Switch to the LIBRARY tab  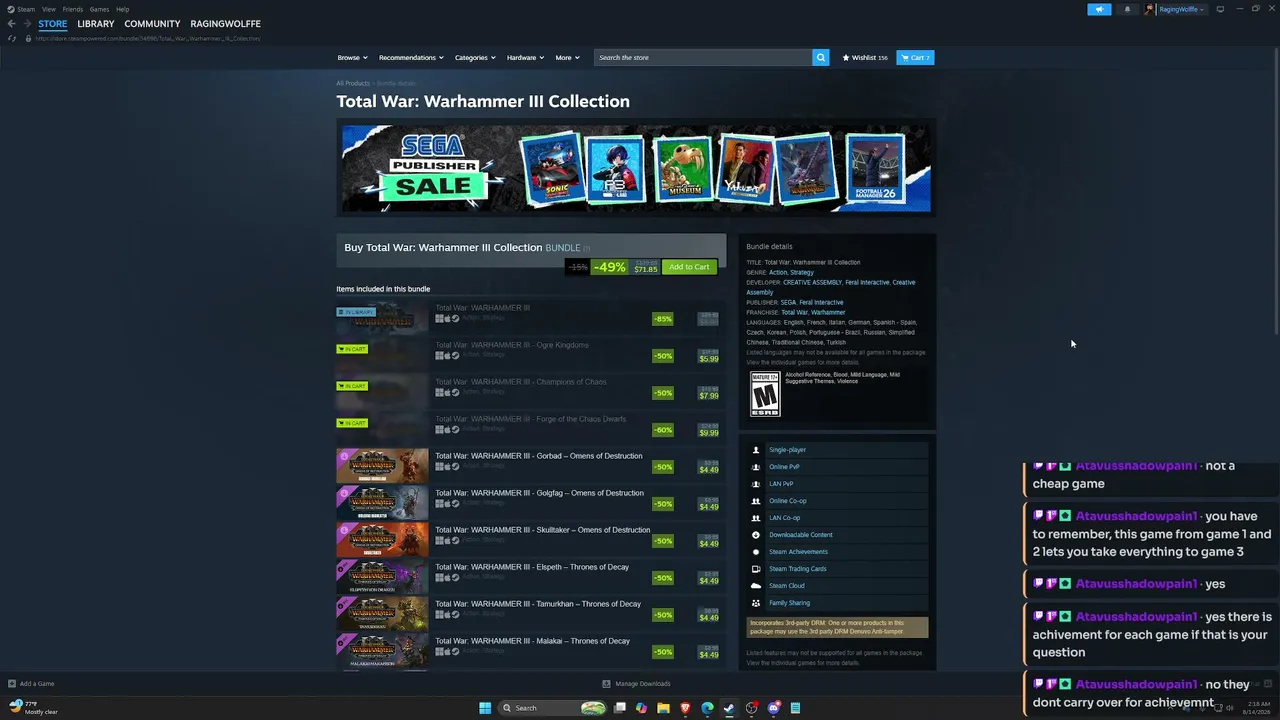click(96, 24)
